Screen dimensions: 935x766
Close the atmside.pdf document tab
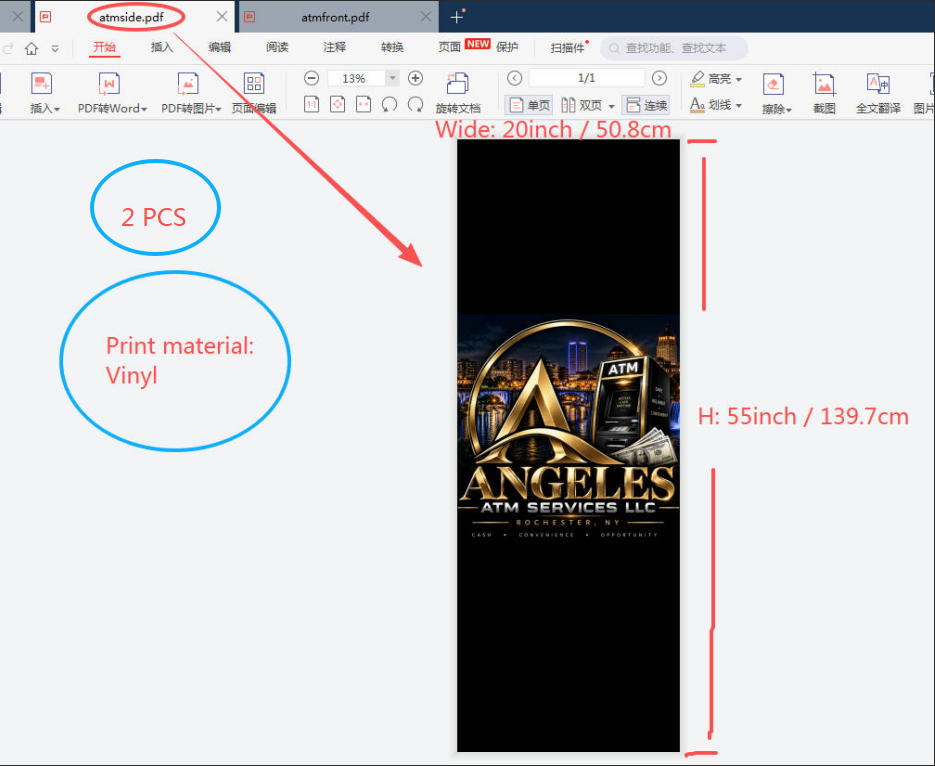222,17
